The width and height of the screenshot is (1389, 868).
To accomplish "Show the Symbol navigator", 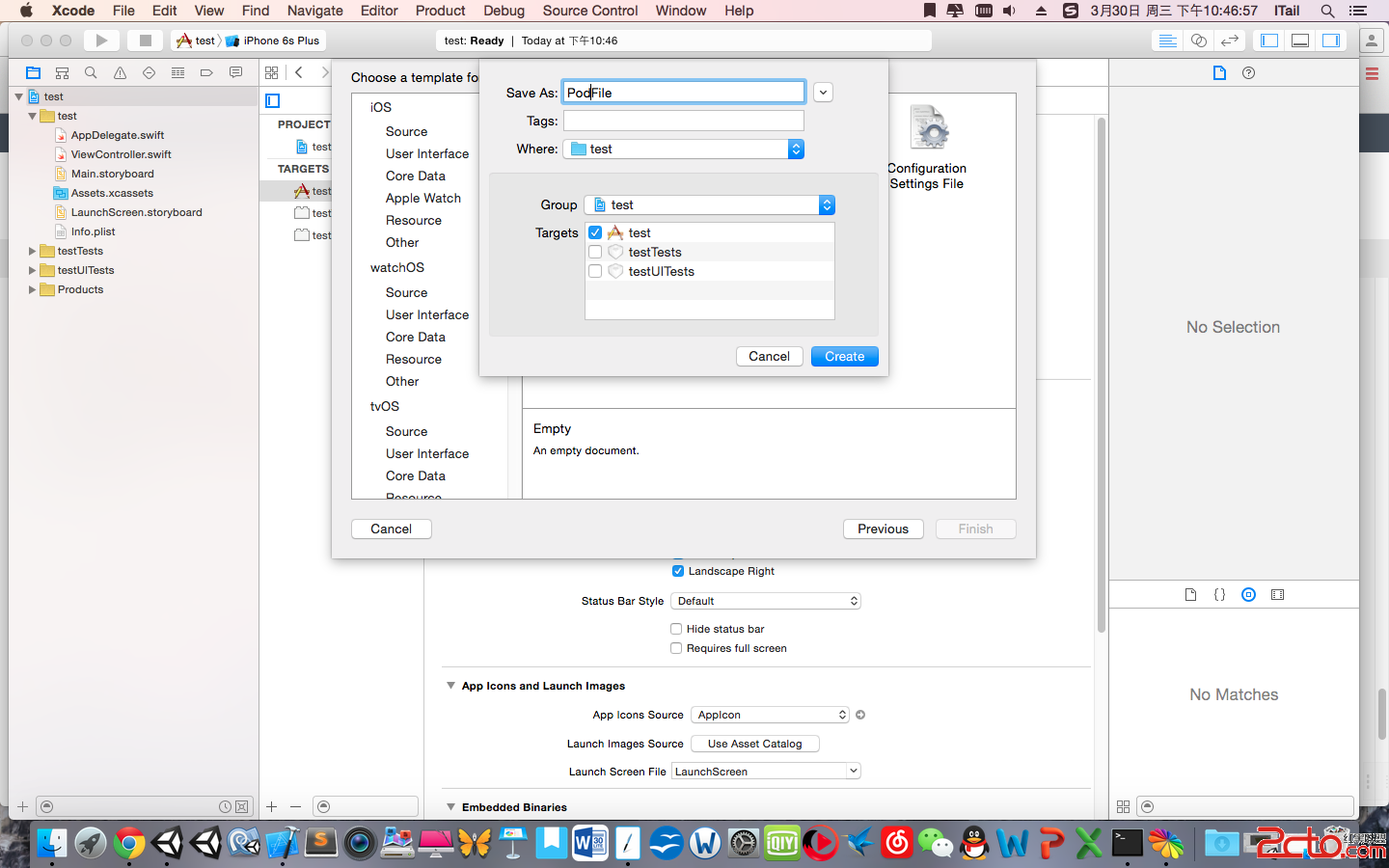I will (x=62, y=73).
